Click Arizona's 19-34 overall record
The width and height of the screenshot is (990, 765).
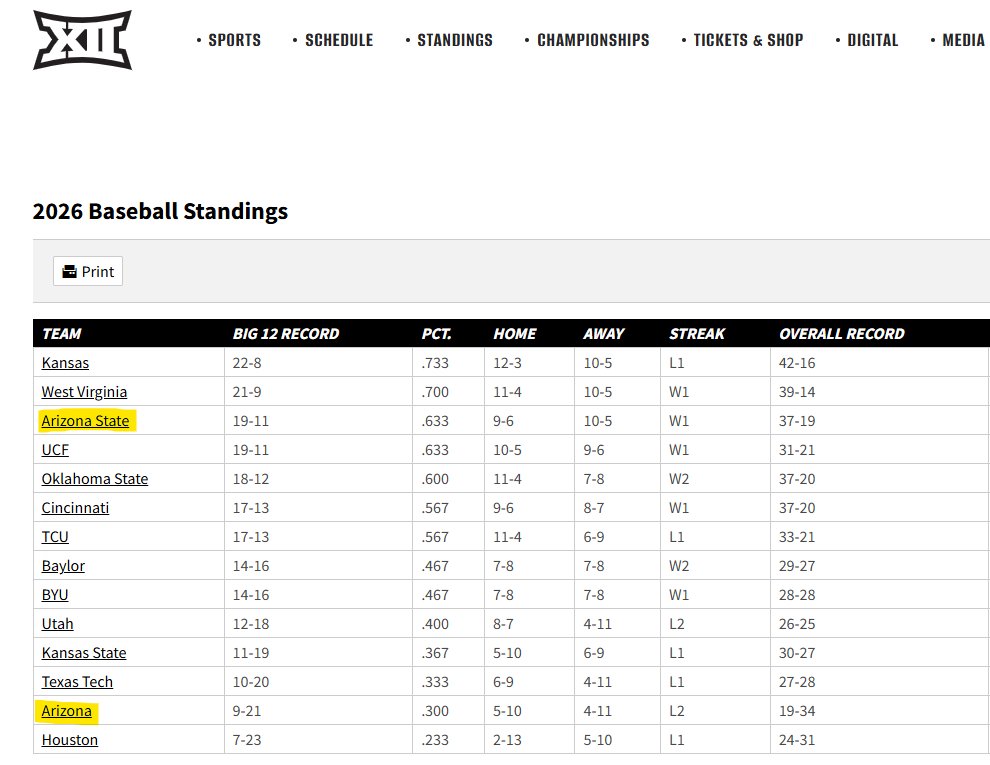[x=797, y=711]
